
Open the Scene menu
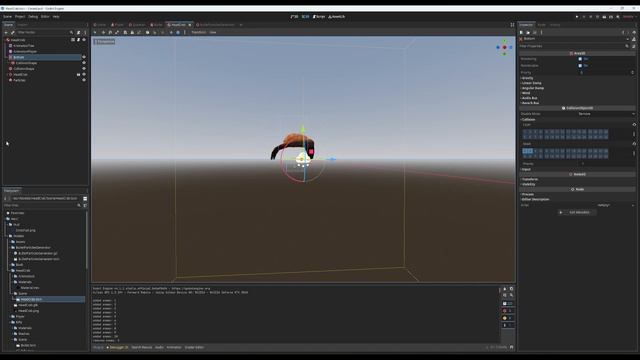[7, 17]
